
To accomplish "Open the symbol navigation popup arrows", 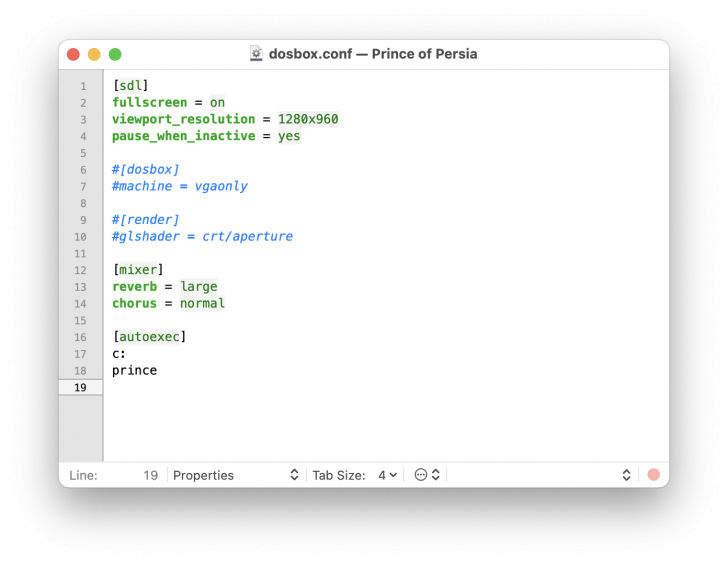I will [626, 475].
